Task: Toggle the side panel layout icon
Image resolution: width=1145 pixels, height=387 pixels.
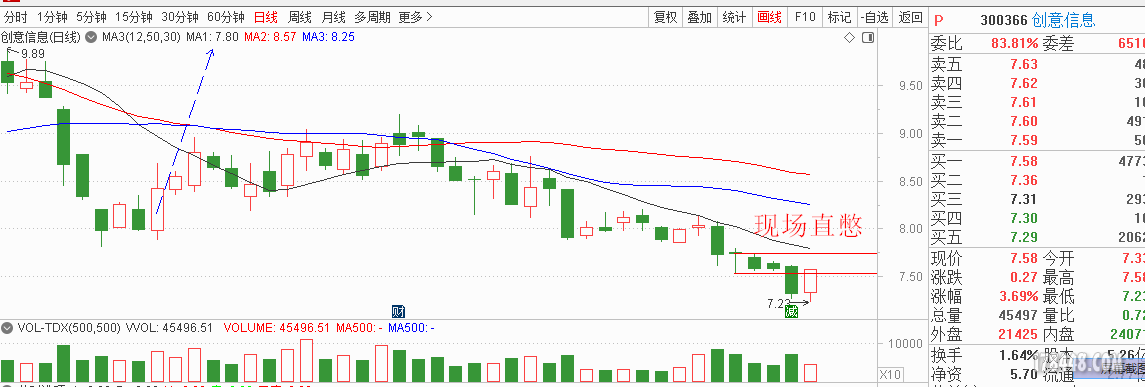Action: [868, 37]
